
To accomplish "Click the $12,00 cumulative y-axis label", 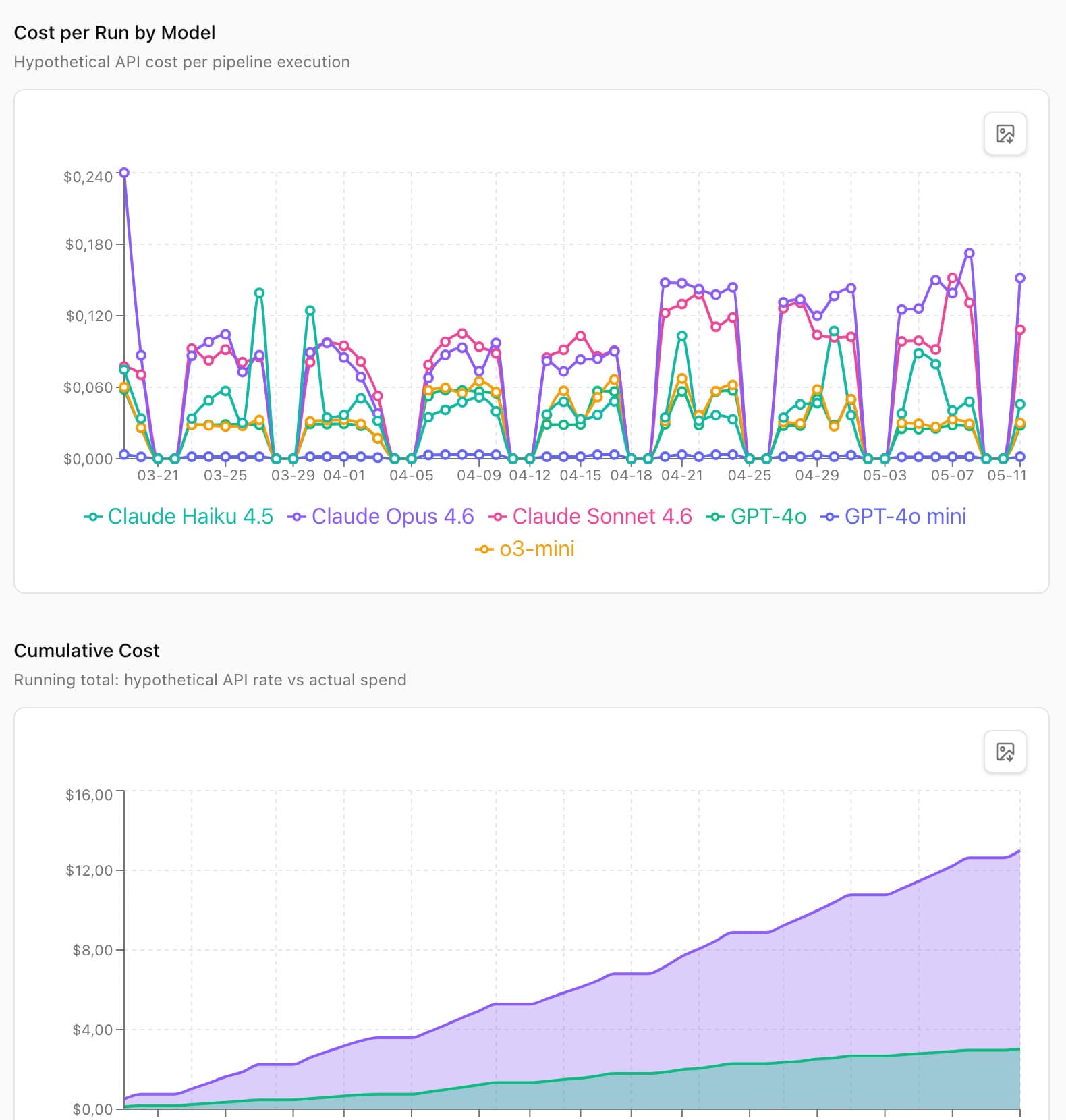I will [89, 871].
